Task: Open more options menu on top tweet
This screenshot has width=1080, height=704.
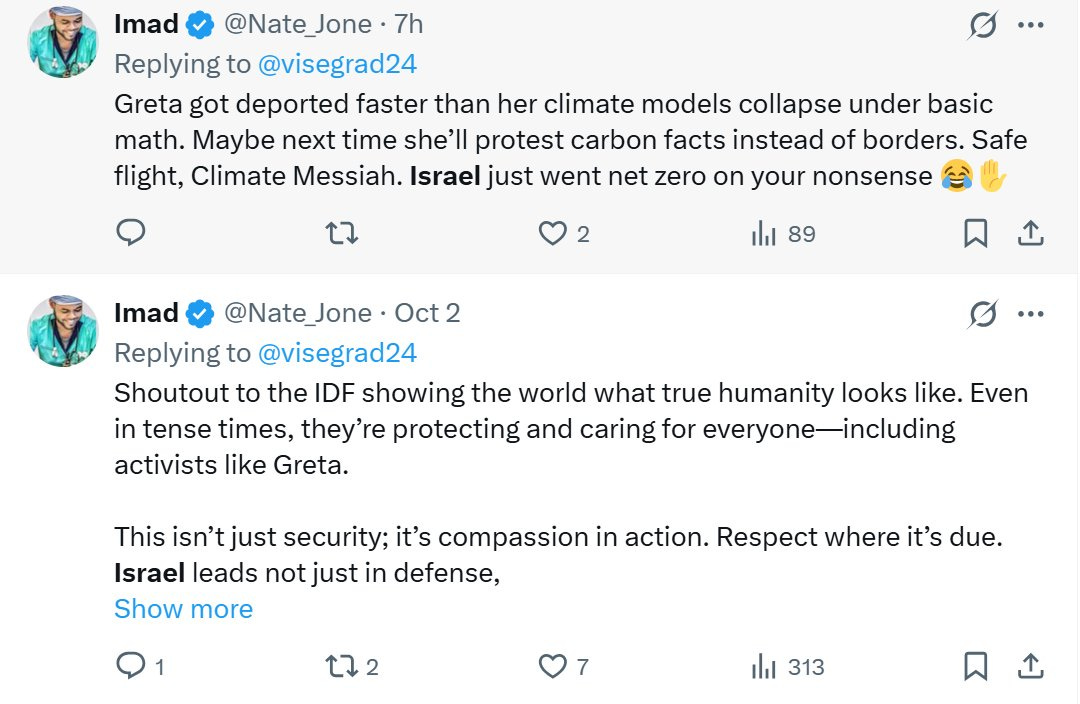Action: [x=1030, y=27]
